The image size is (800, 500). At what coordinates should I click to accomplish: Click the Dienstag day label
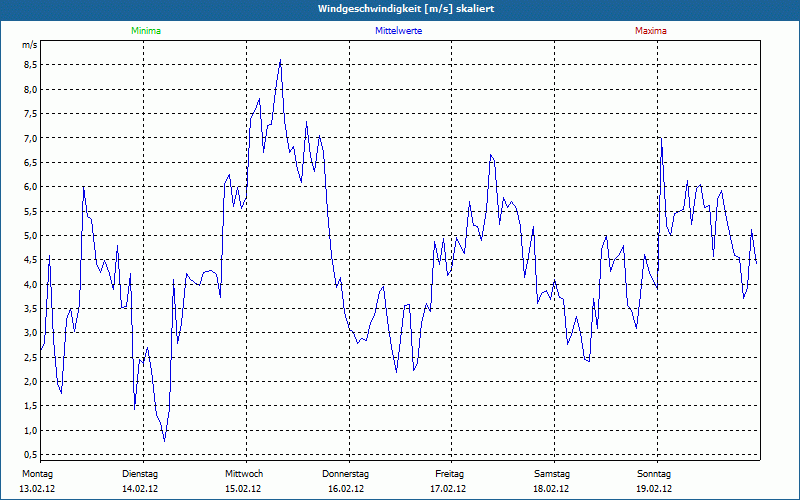pos(140,474)
